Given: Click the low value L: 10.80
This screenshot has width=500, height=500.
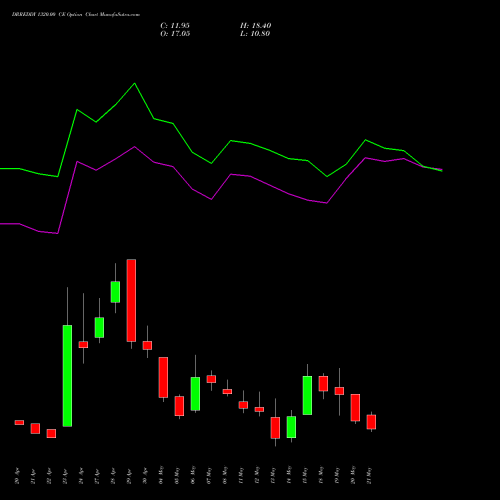Looking at the screenshot, I should [x=255, y=34].
